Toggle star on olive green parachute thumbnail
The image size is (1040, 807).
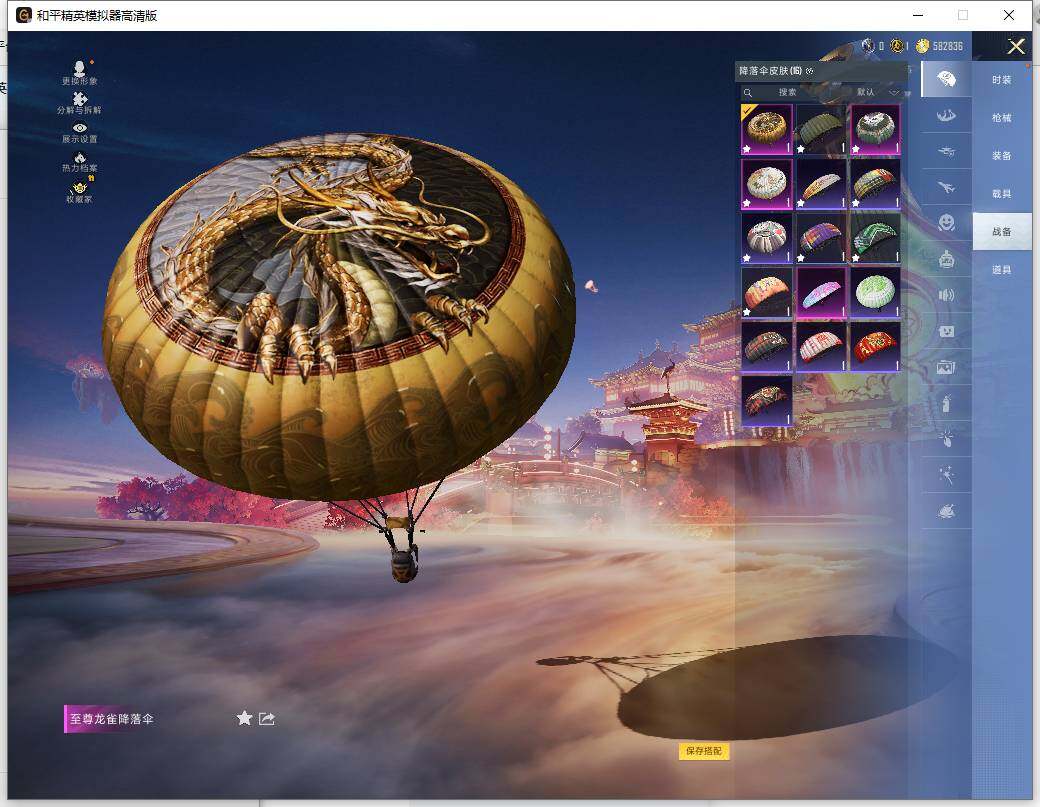click(x=801, y=149)
